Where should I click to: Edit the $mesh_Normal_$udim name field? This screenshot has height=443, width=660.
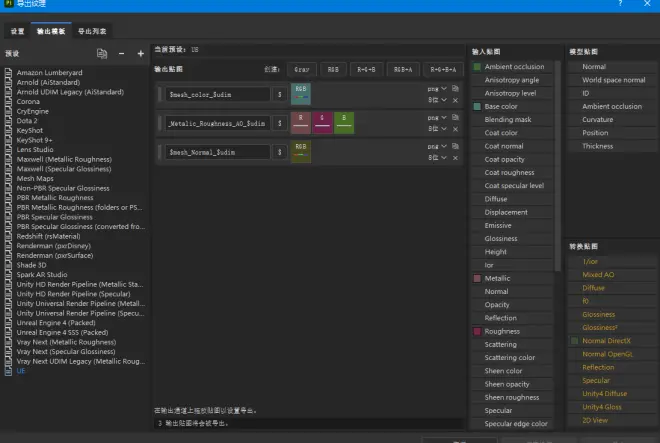pyautogui.click(x=217, y=152)
